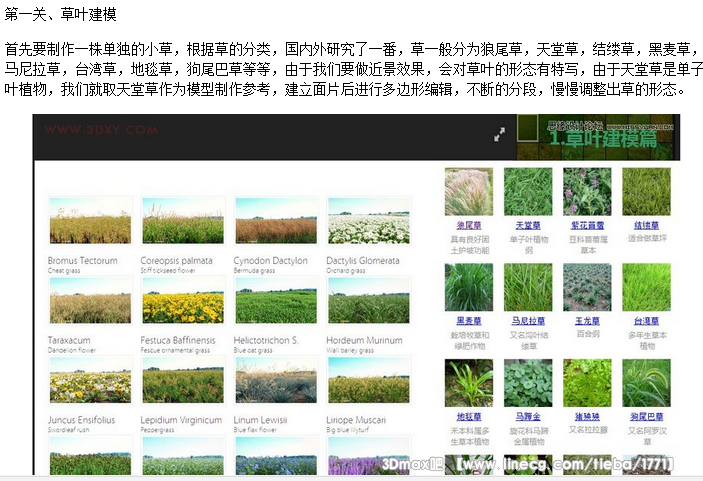The image size is (703, 481).
Task: Click the "Lepidium Virginicum" name text
Action: click(x=181, y=420)
